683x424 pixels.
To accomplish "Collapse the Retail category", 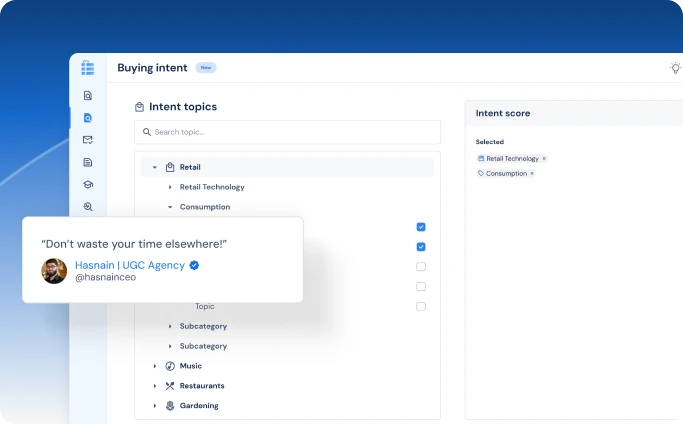I will 155,167.
